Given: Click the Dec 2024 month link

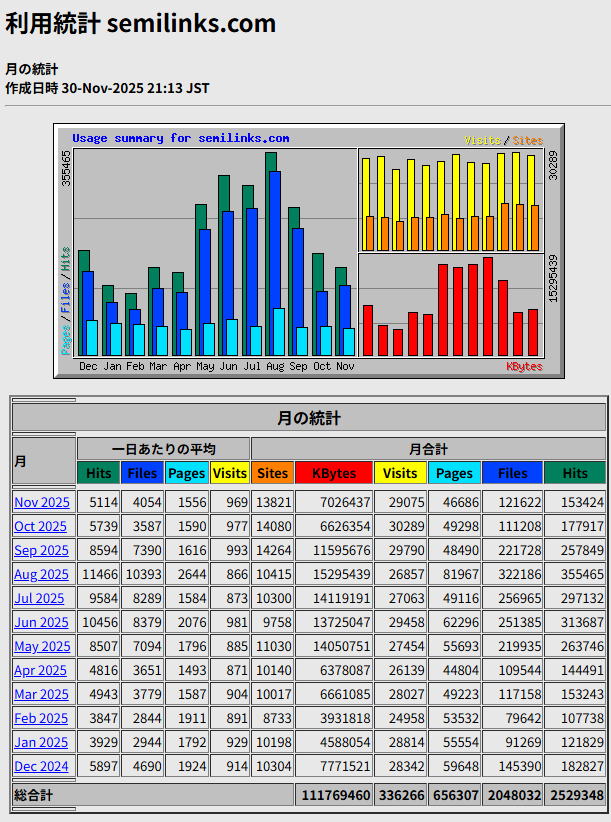Looking at the screenshot, I should [41, 766].
